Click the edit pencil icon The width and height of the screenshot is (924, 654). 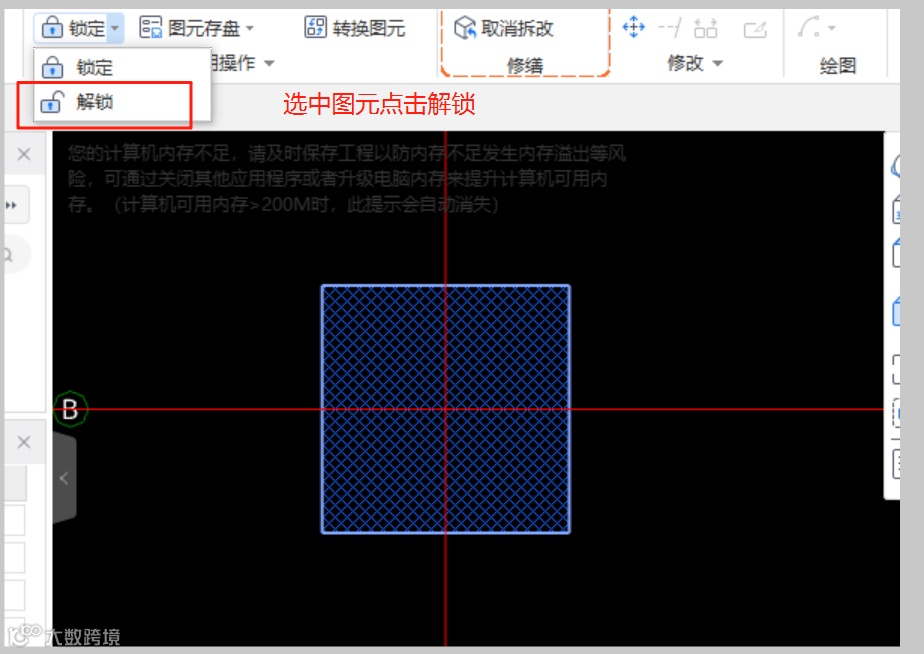(x=755, y=28)
